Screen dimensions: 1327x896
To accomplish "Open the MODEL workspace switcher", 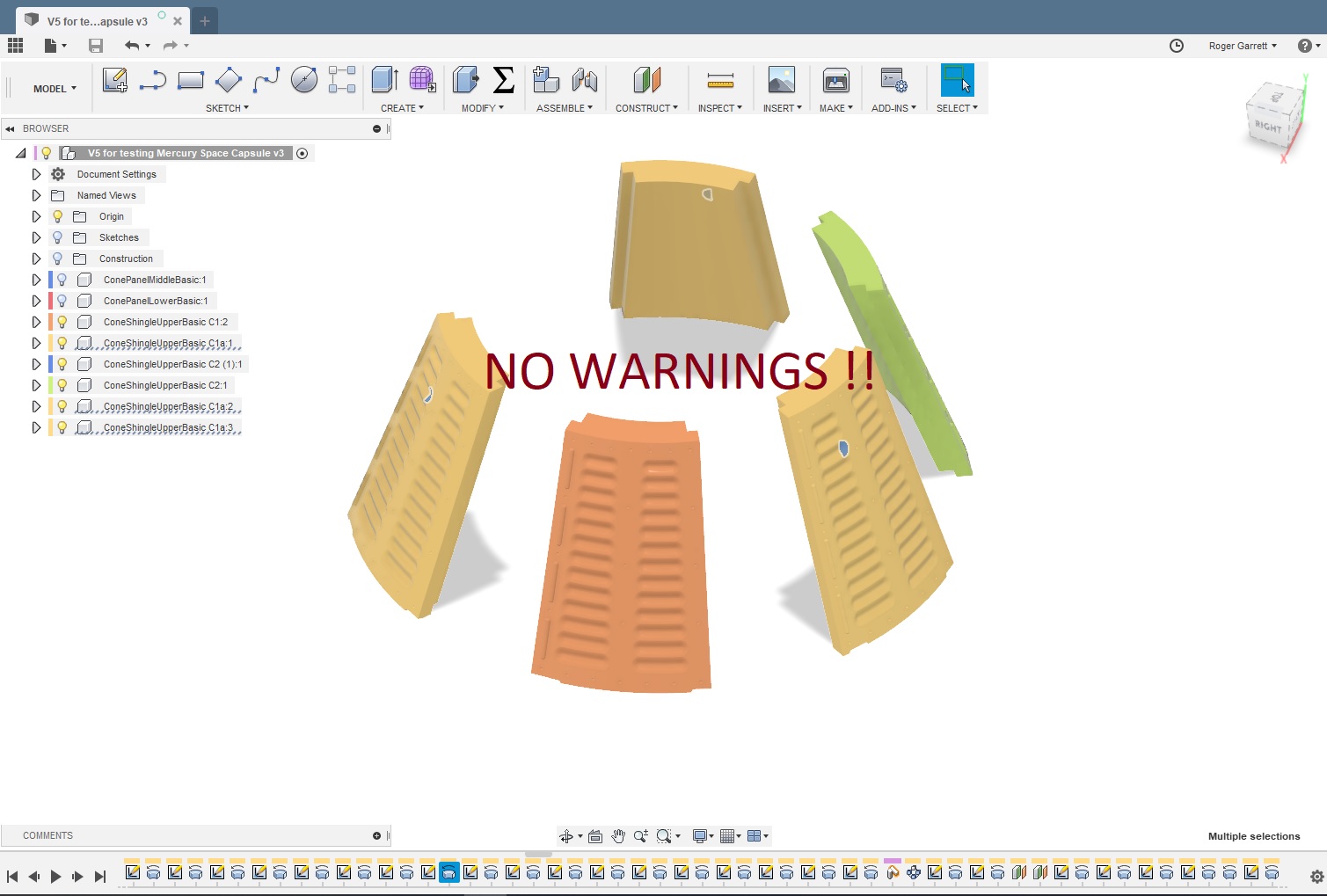I will [52, 88].
